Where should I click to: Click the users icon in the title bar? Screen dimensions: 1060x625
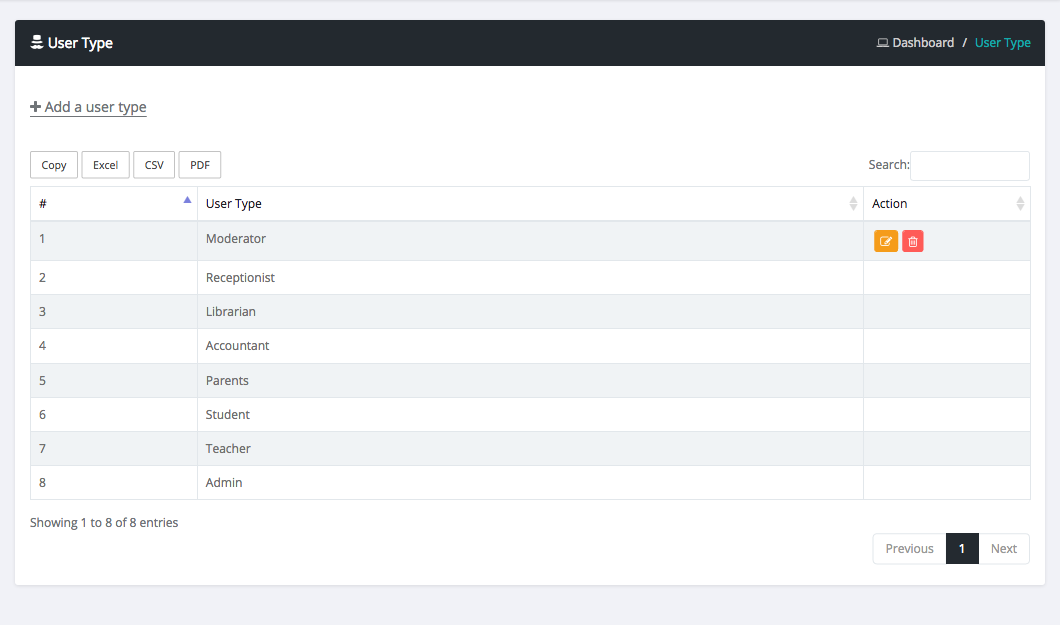[x=37, y=42]
